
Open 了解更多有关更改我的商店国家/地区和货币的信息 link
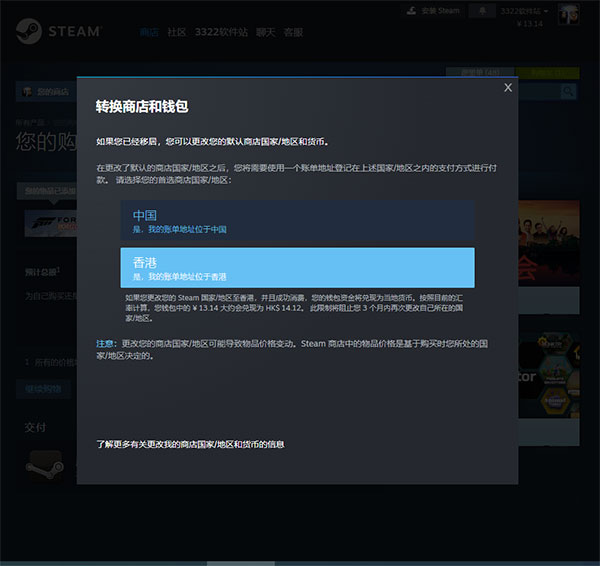[x=190, y=444]
